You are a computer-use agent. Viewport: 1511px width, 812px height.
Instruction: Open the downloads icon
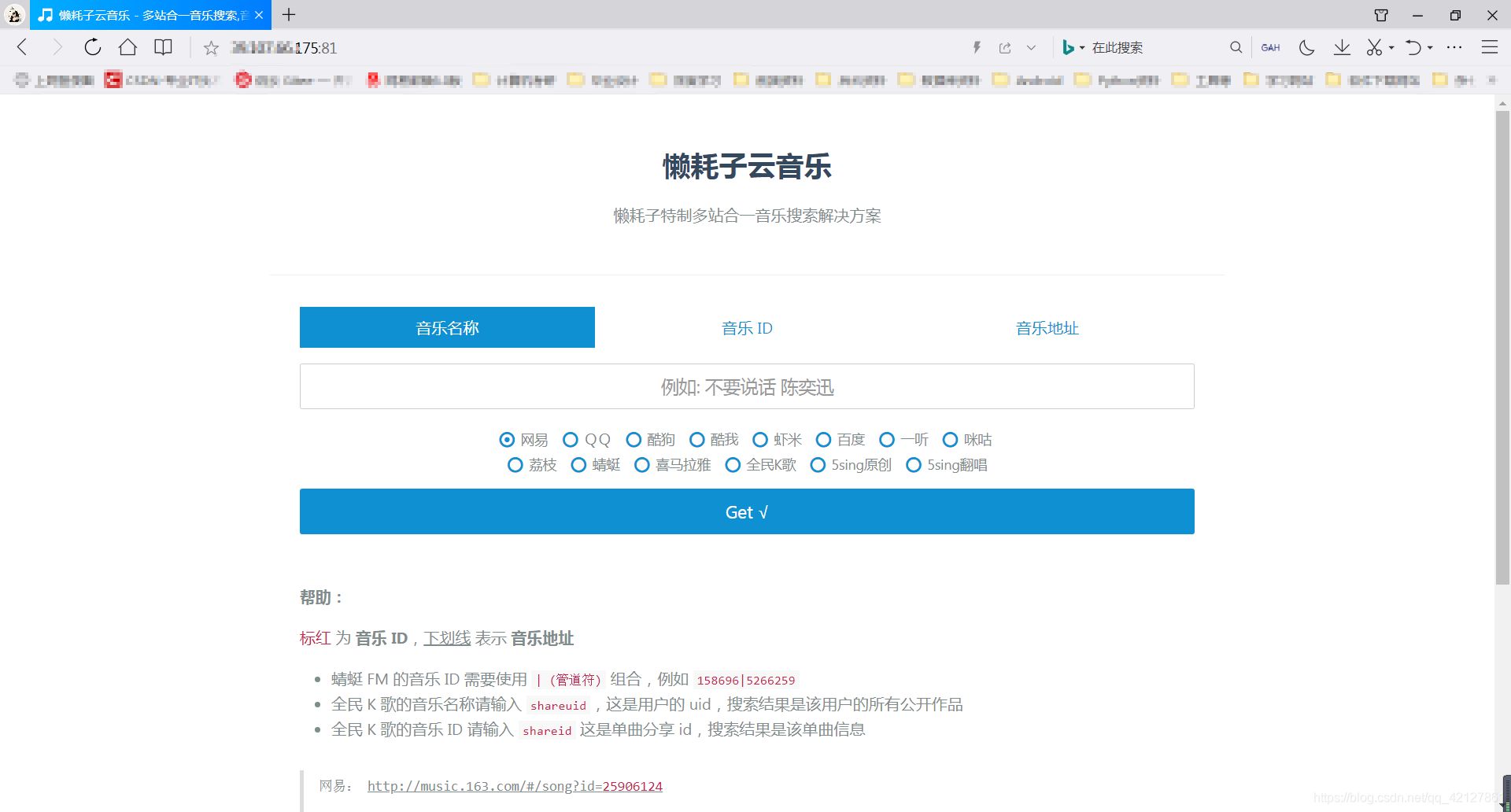click(1342, 48)
